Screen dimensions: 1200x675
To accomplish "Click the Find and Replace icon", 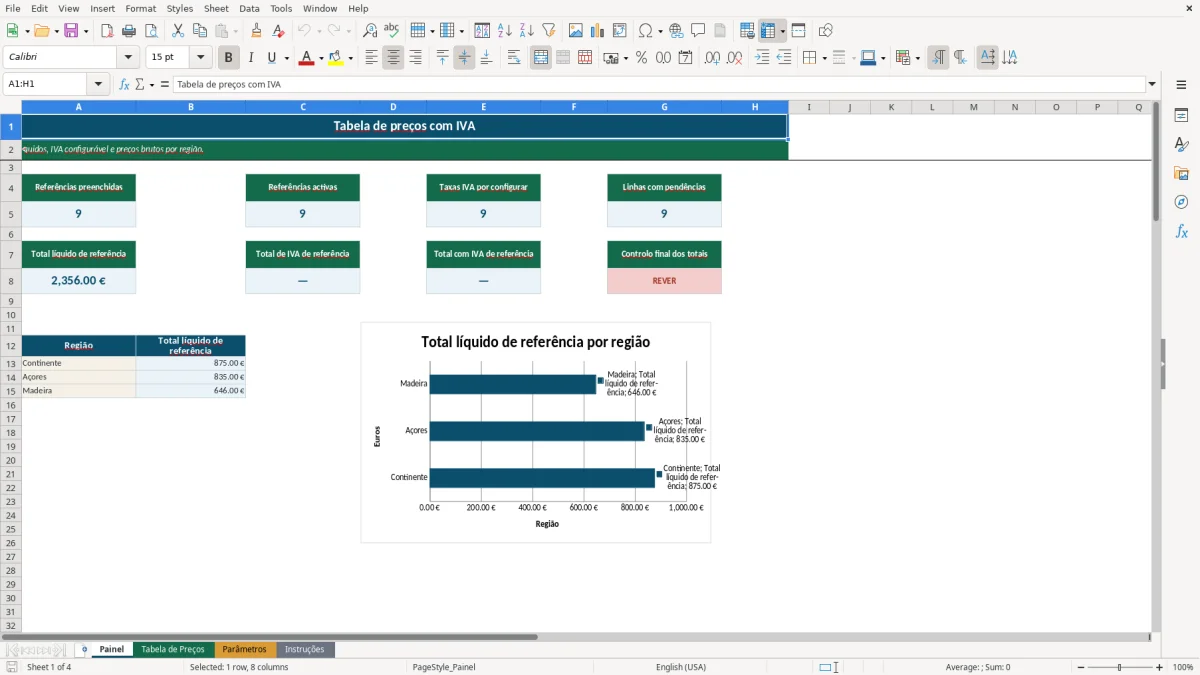I will tap(370, 31).
